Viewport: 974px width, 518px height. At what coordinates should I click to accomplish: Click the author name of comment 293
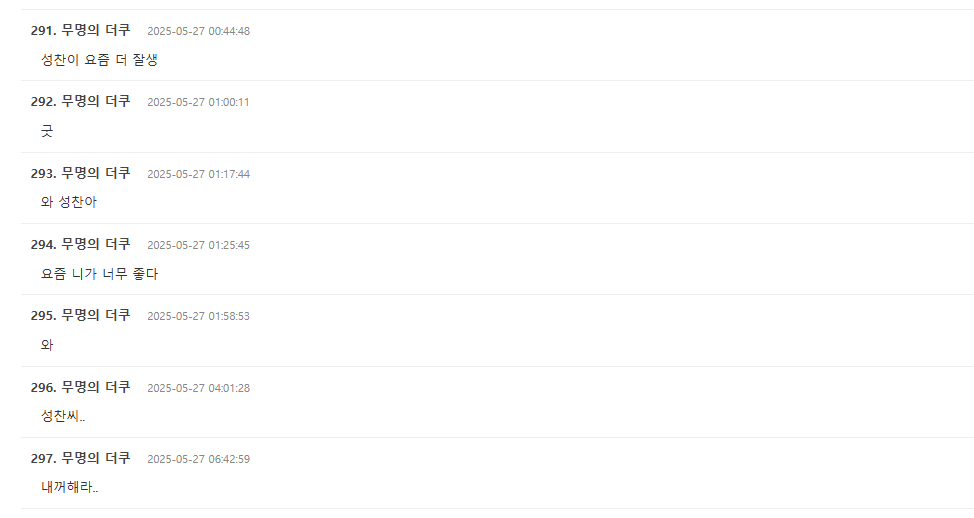coord(95,173)
